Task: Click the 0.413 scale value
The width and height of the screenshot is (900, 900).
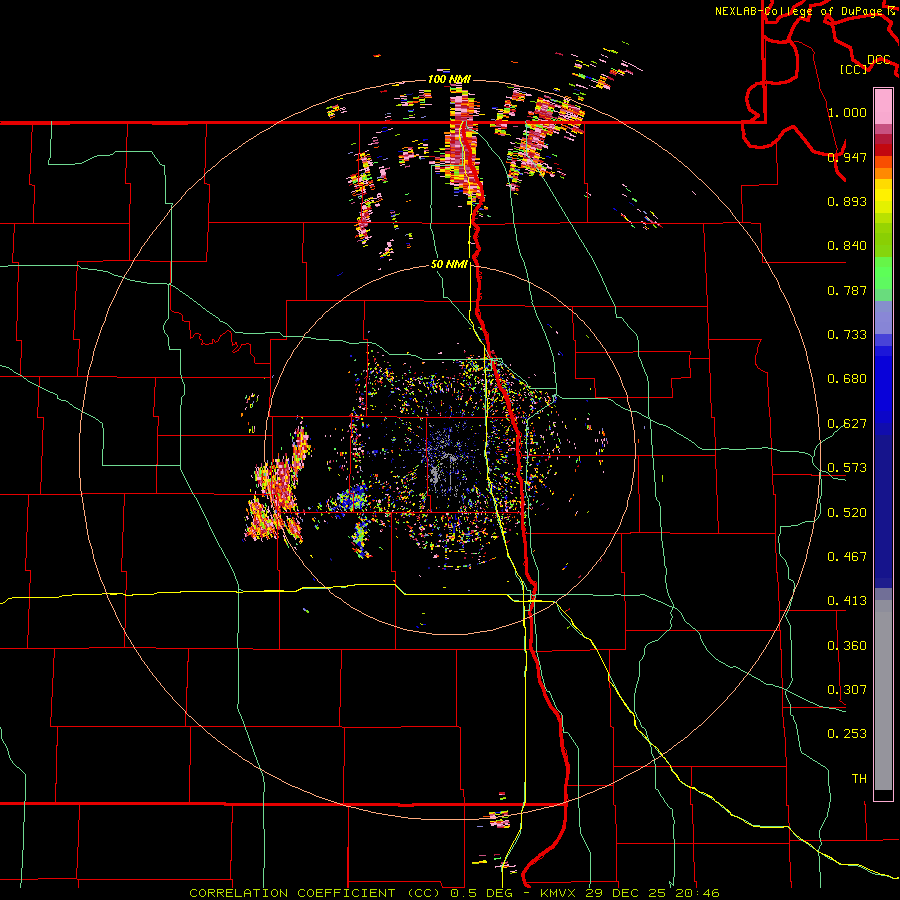Action: [x=847, y=601]
